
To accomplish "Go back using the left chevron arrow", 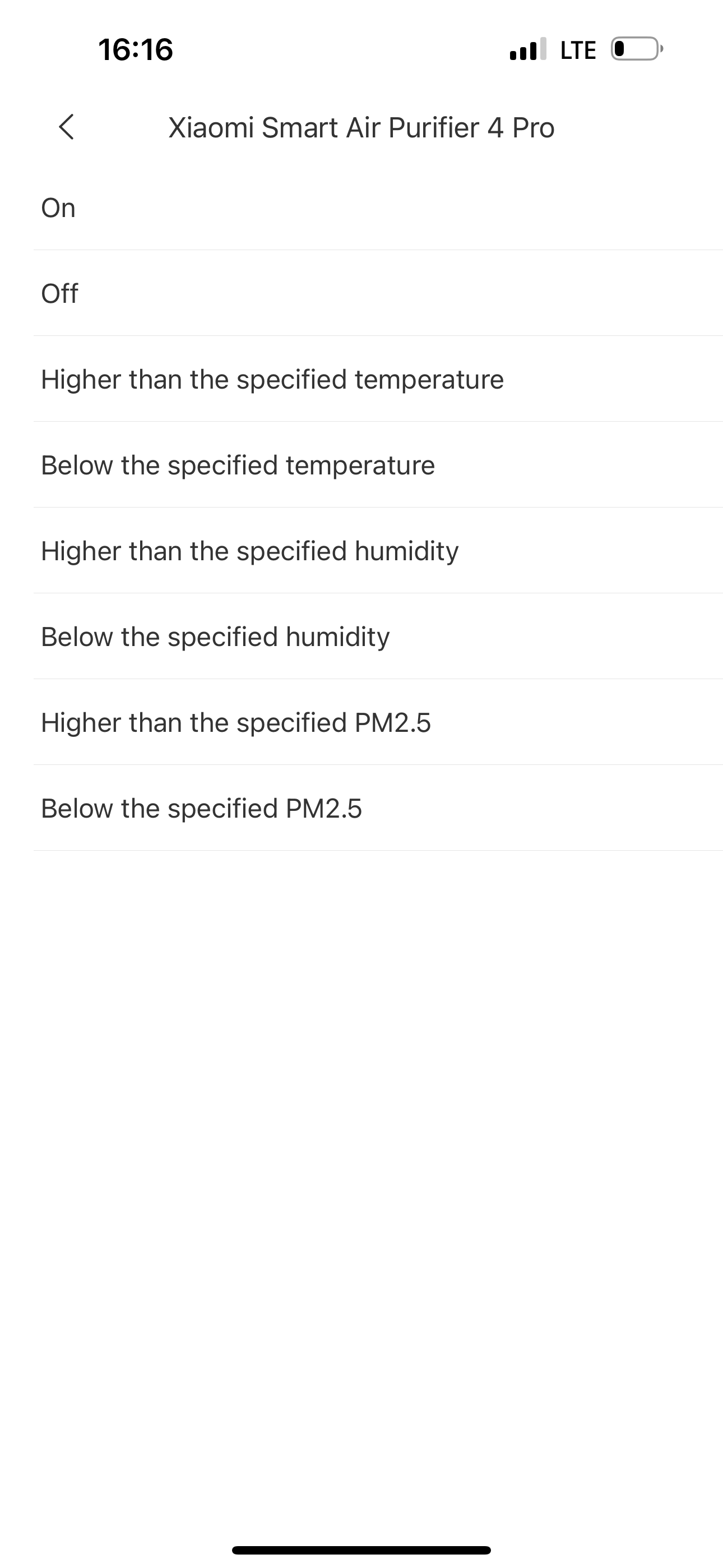I will coord(66,127).
